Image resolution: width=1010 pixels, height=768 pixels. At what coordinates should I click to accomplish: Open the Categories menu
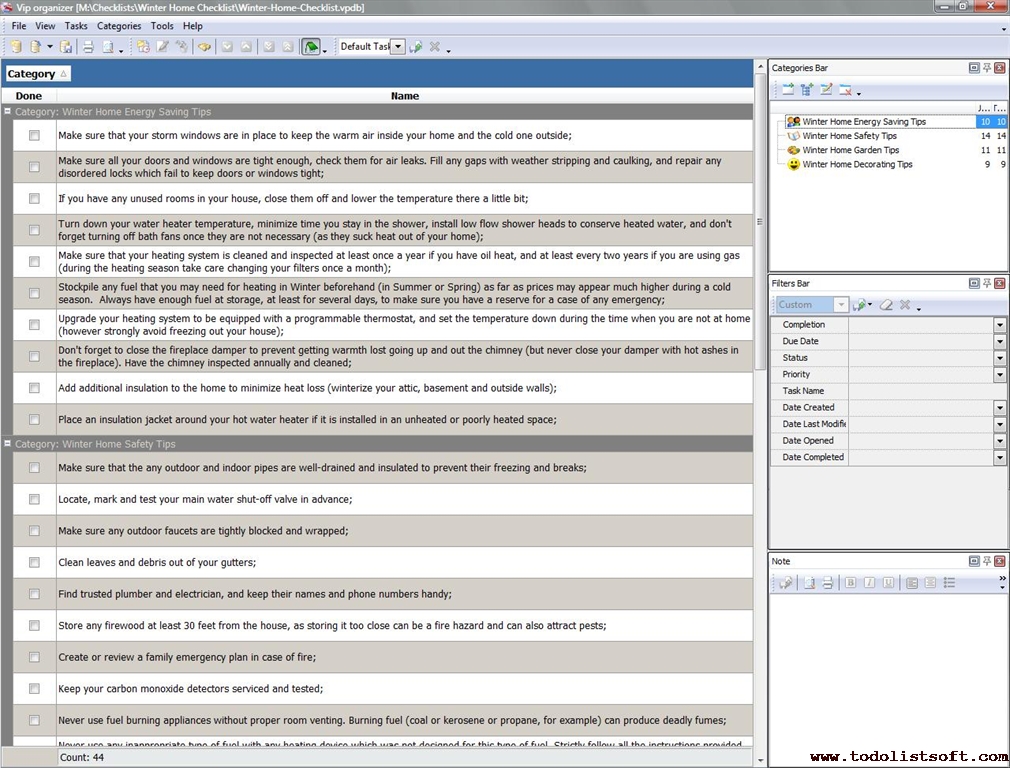pyautogui.click(x=118, y=26)
